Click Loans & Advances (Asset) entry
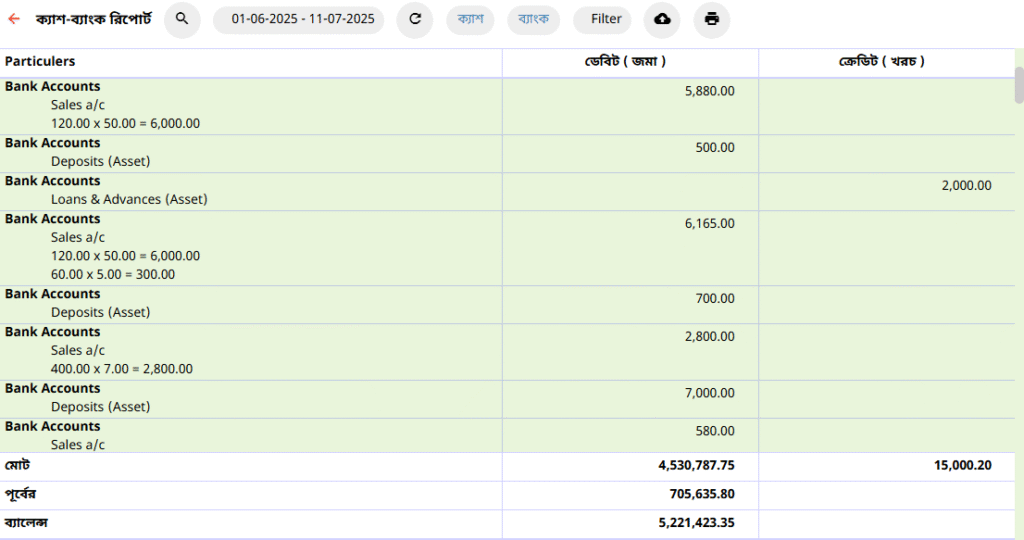 [x=129, y=199]
